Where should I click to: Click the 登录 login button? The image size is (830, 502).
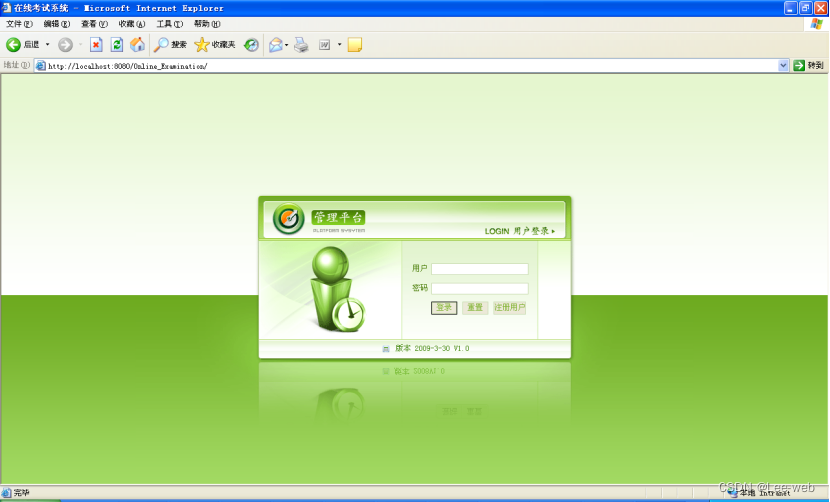(x=444, y=308)
